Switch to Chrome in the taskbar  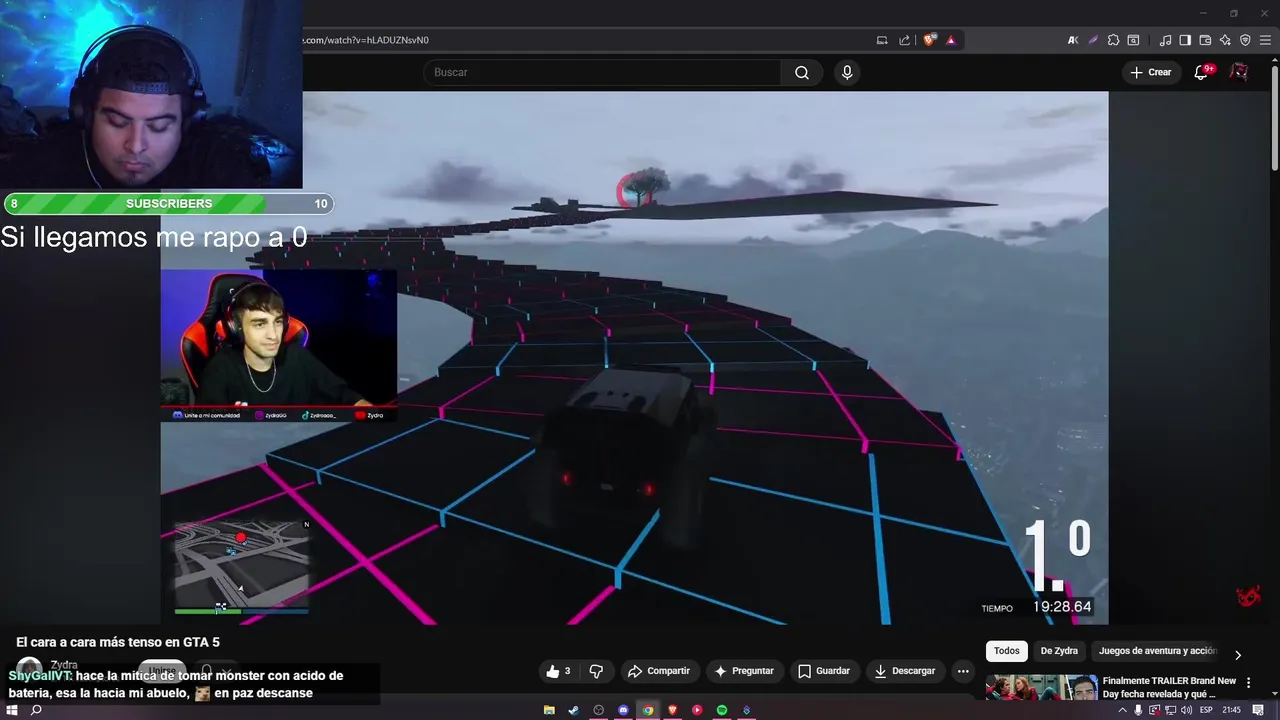[x=648, y=710]
